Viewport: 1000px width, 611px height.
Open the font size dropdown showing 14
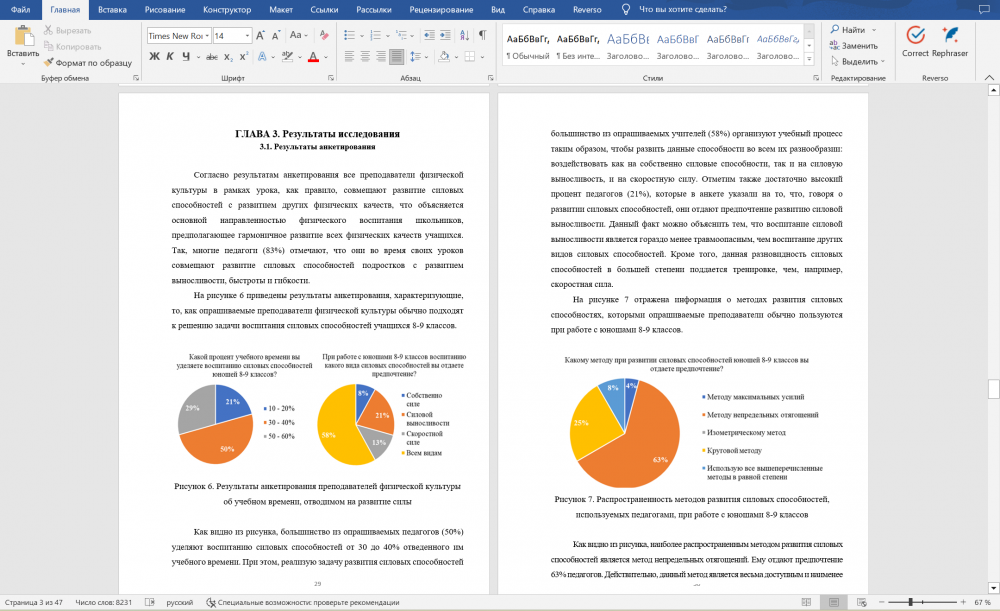[247, 36]
